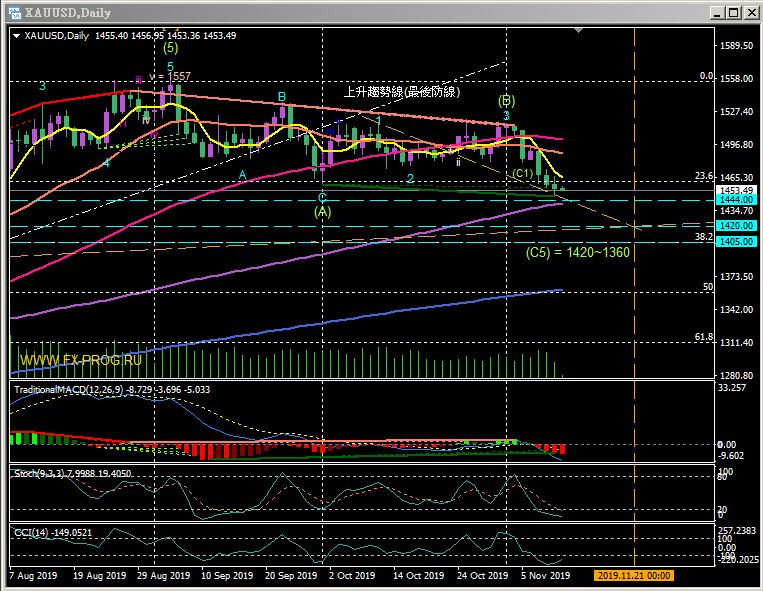Click the 23.6 Fibonacci level label

703,176
